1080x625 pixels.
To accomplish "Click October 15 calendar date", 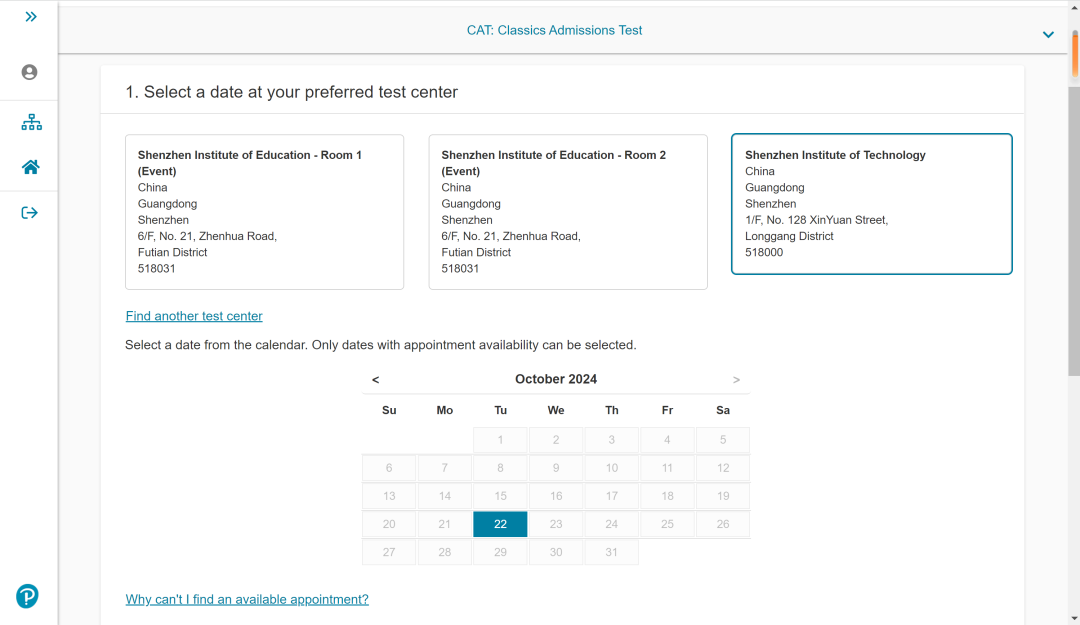I will point(500,496).
